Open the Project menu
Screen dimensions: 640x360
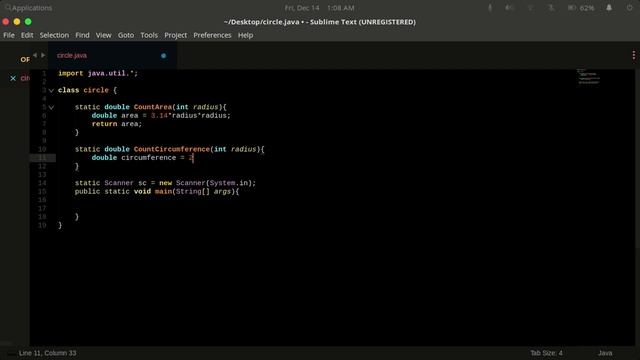point(176,35)
